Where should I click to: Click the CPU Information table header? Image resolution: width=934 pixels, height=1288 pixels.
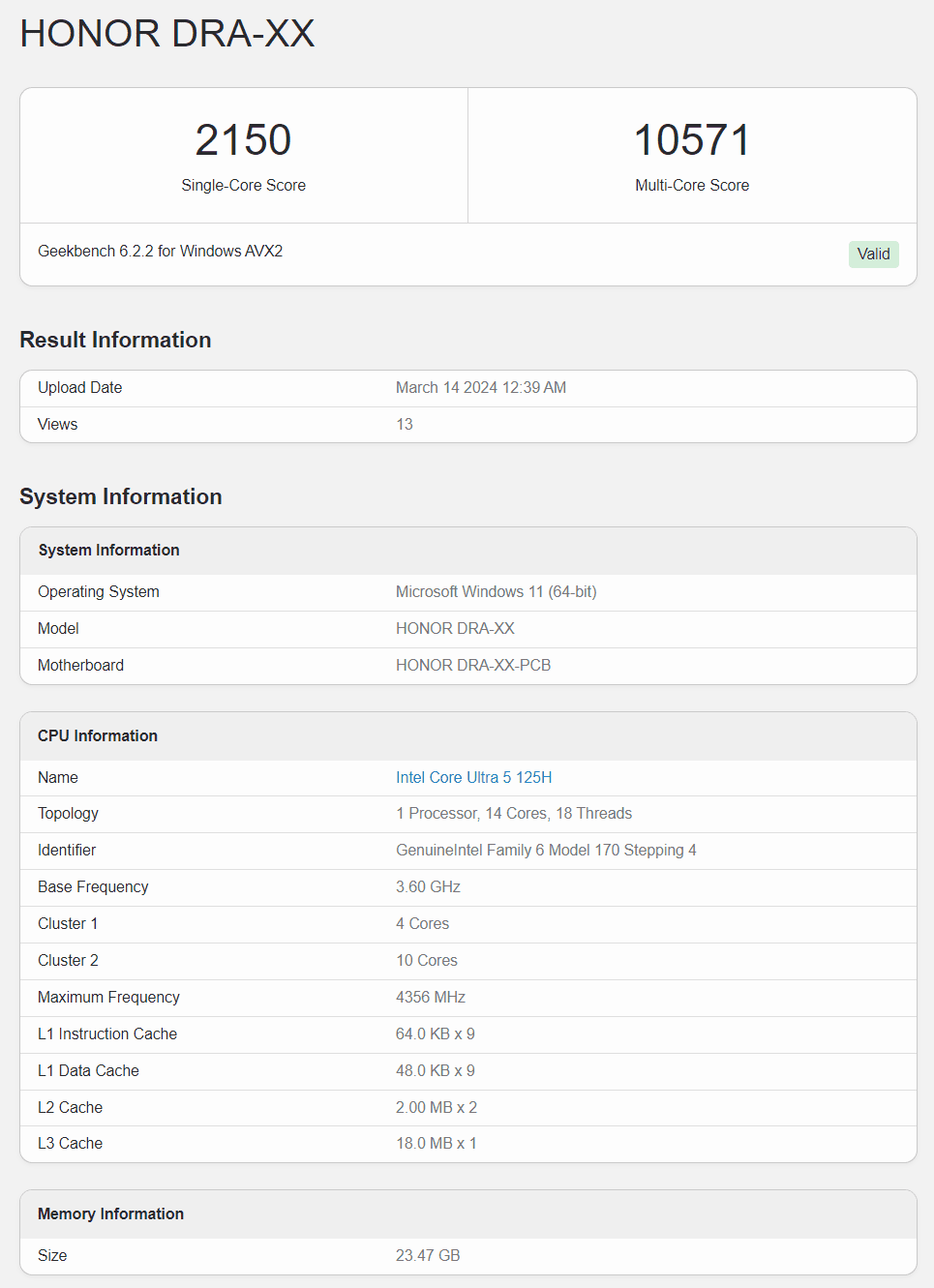coord(98,735)
